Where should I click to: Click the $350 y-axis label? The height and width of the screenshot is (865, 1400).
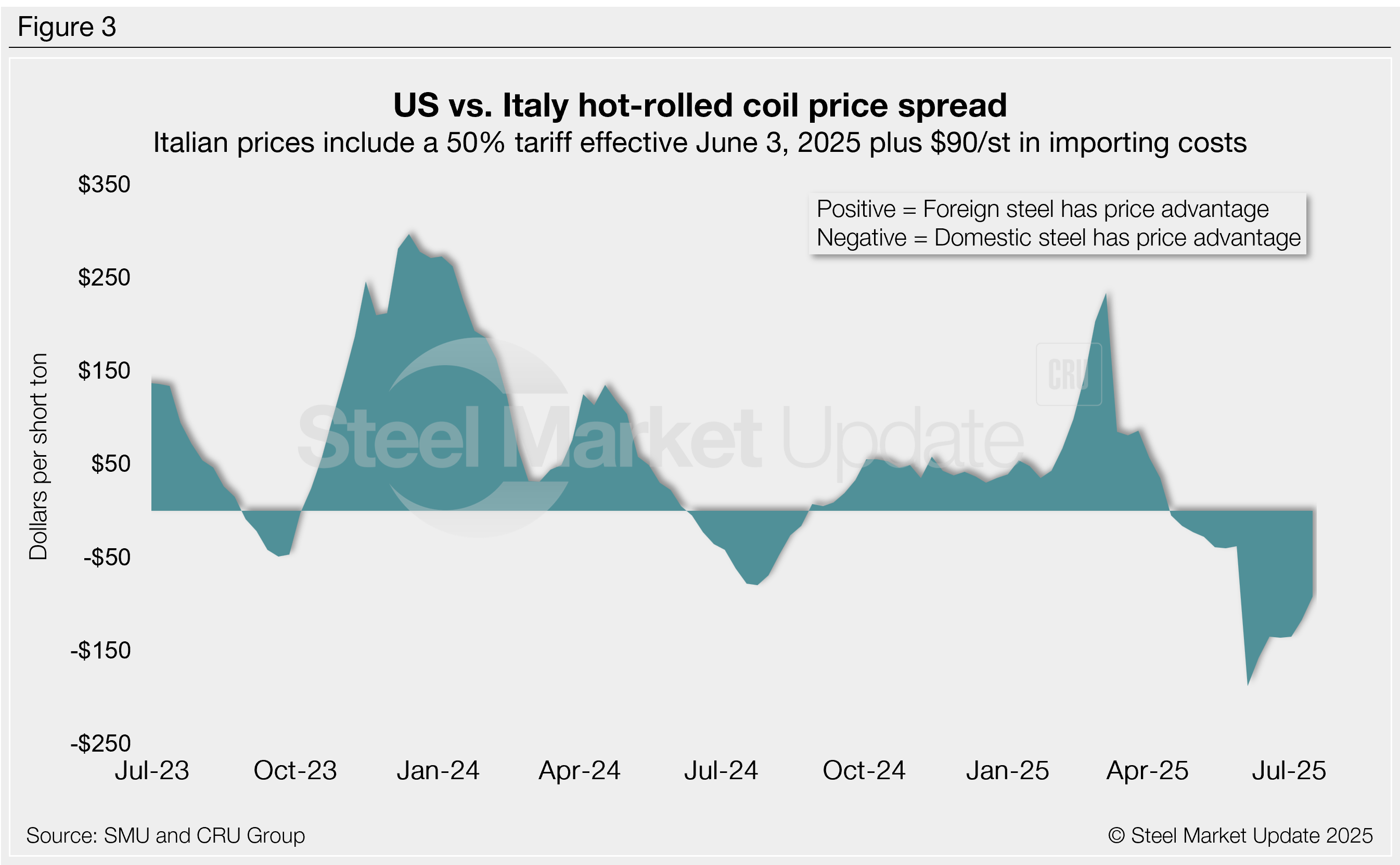coord(104,184)
